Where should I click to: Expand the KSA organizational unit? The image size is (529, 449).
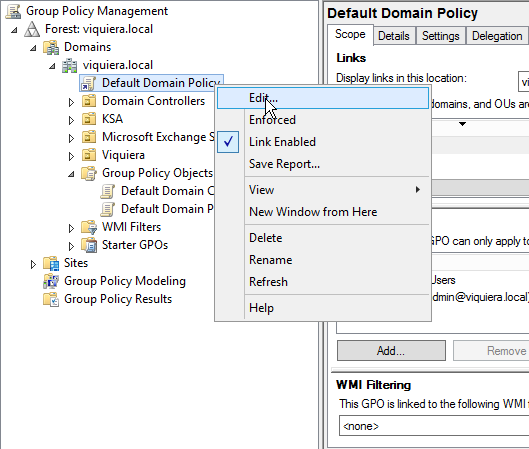[71, 120]
